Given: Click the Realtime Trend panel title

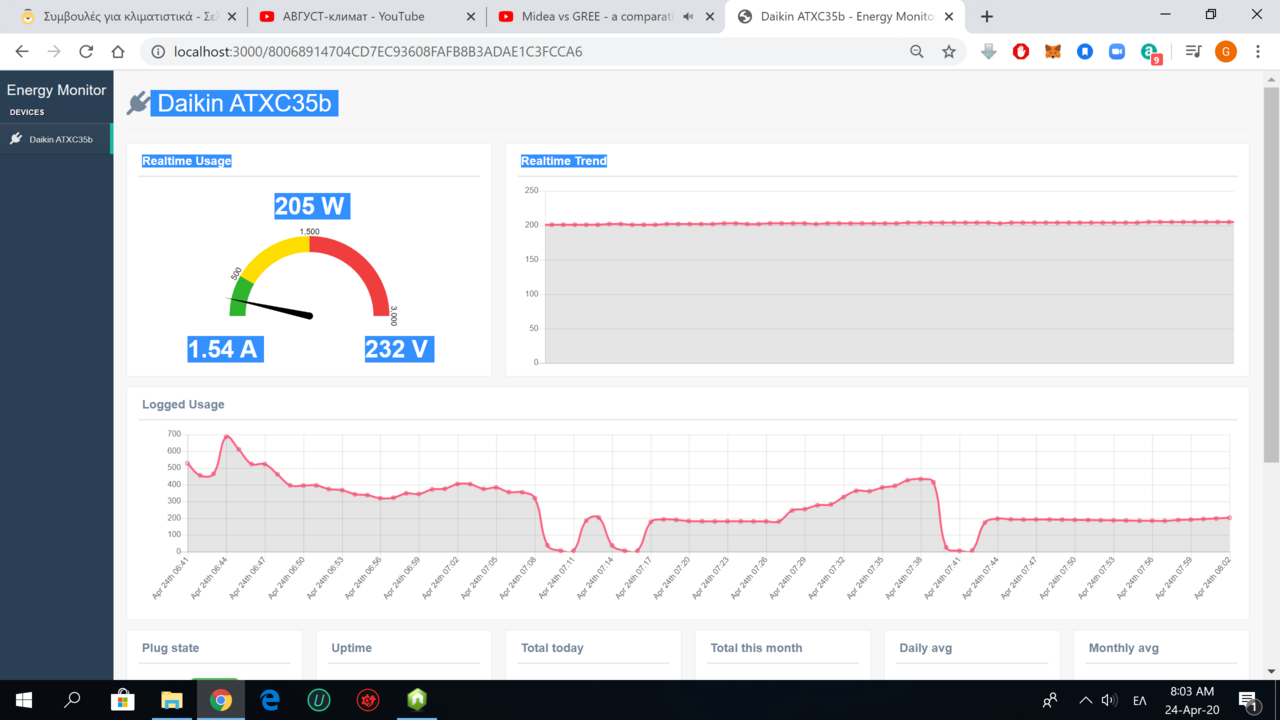Looking at the screenshot, I should click(x=564, y=161).
